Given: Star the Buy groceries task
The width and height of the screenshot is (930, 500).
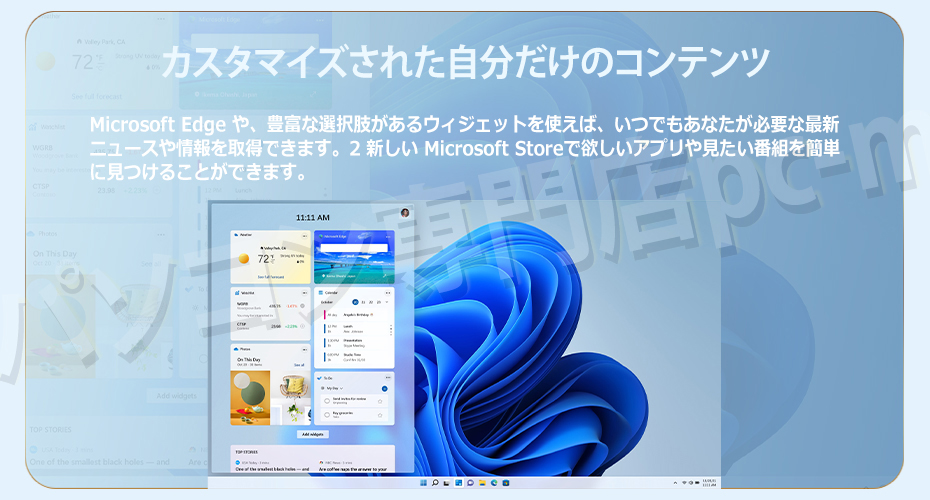Looking at the screenshot, I should tap(380, 415).
